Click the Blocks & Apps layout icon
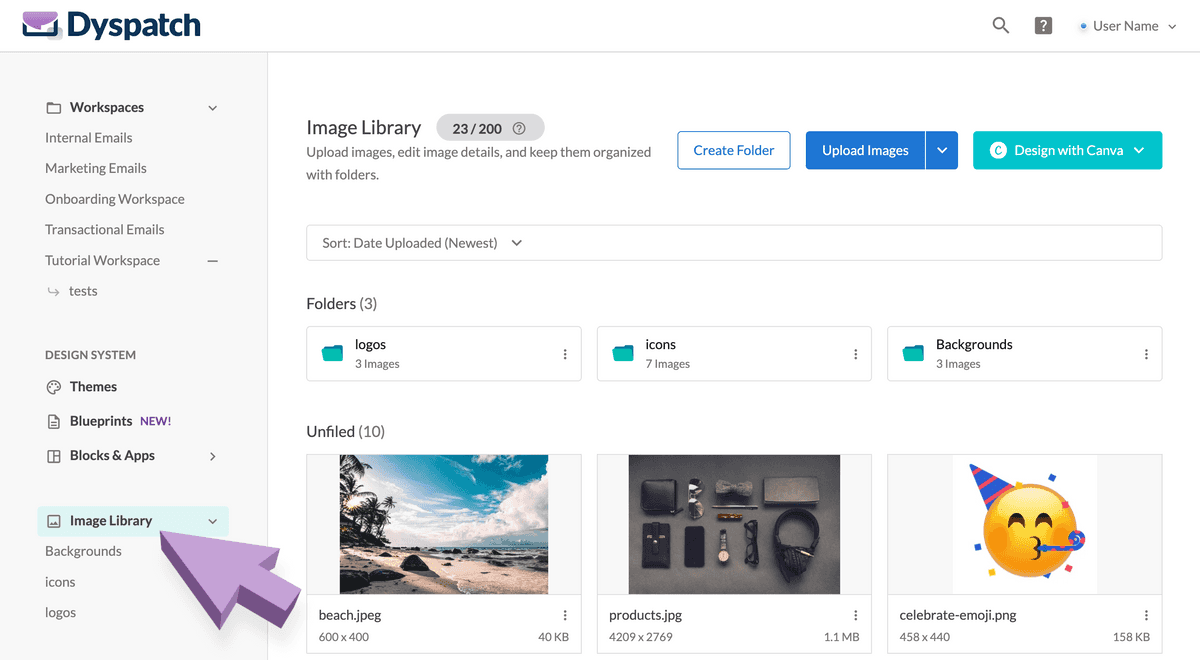1200x660 pixels. tap(54, 456)
